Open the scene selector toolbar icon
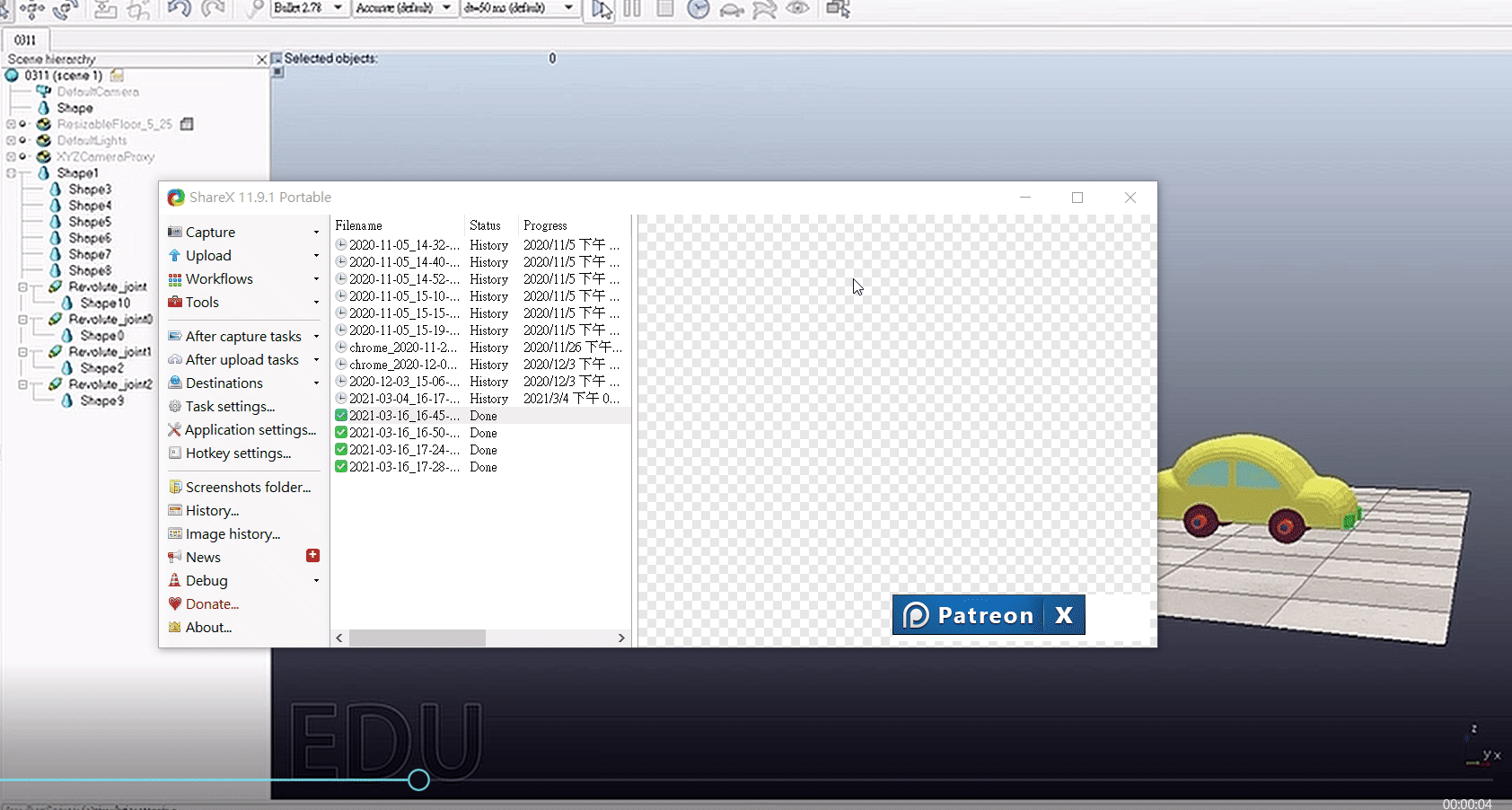1512x810 pixels. [x=838, y=9]
